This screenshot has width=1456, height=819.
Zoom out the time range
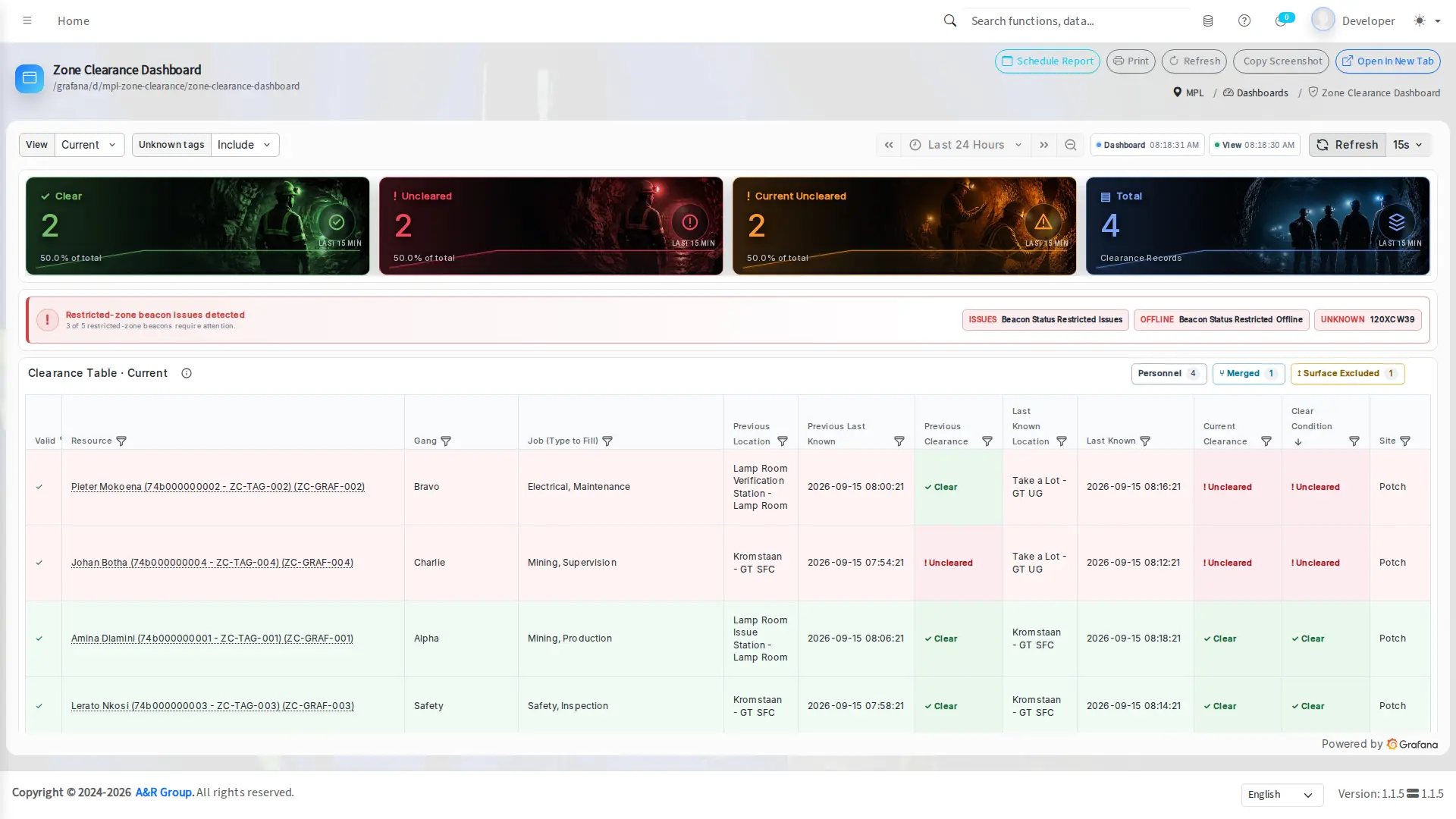tap(1071, 145)
